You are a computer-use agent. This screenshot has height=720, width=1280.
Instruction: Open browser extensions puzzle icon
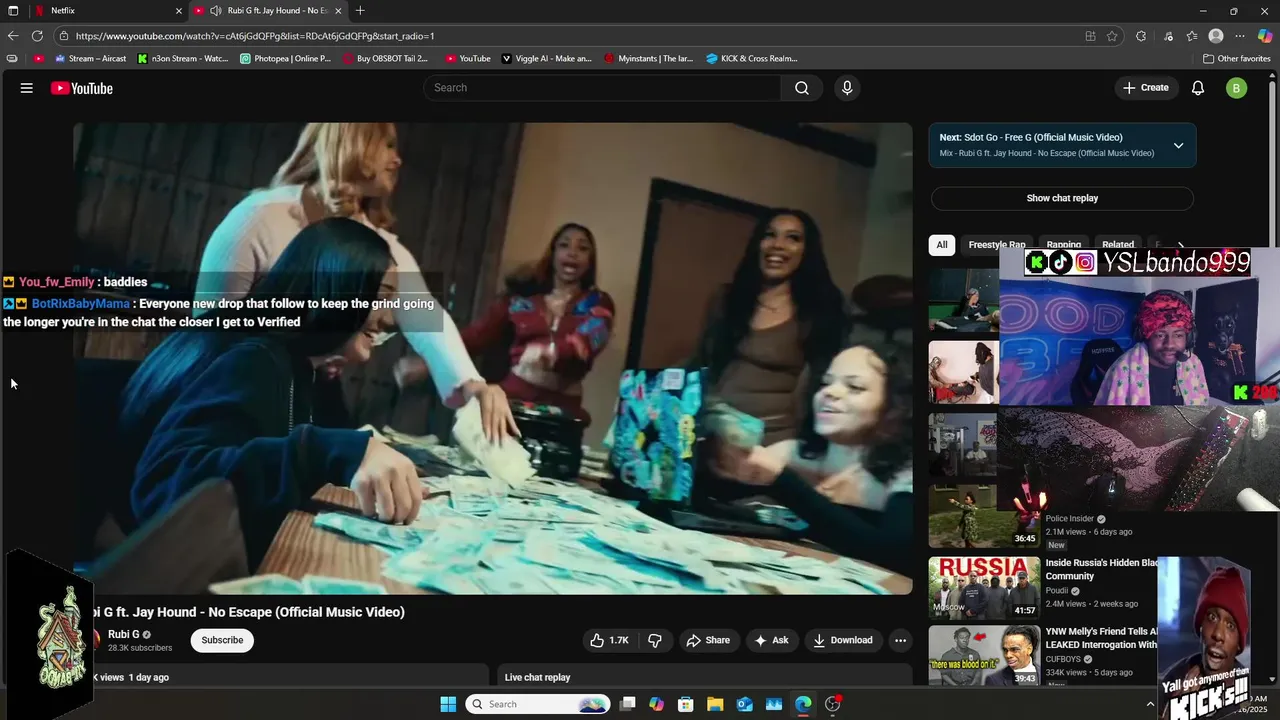1141,36
